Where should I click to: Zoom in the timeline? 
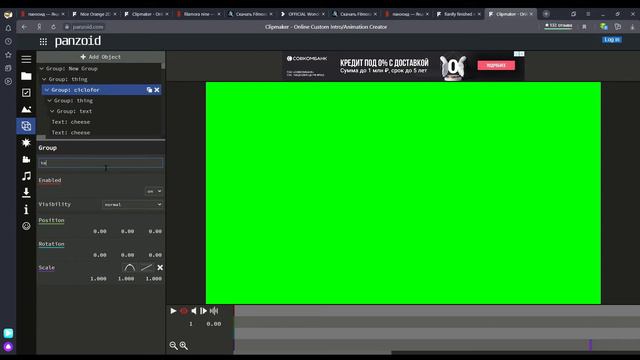tap(184, 346)
